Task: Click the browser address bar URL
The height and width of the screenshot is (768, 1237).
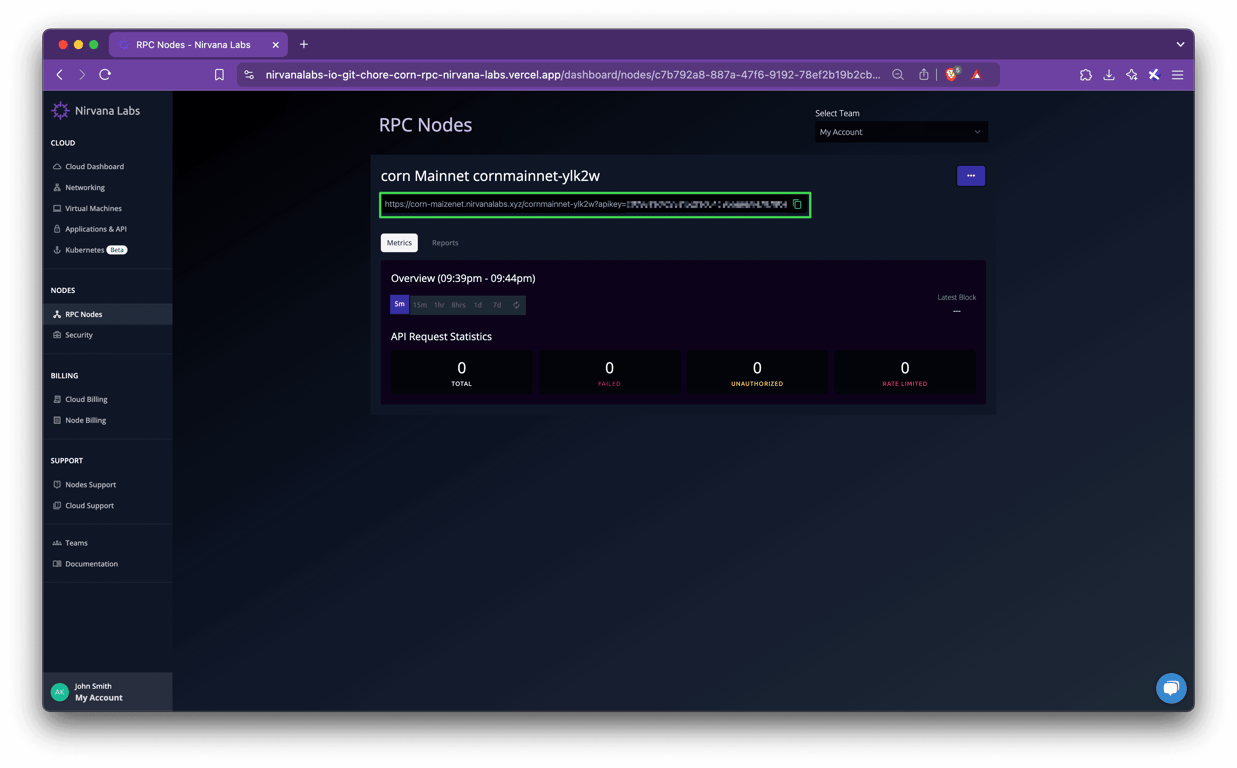Action: point(573,75)
